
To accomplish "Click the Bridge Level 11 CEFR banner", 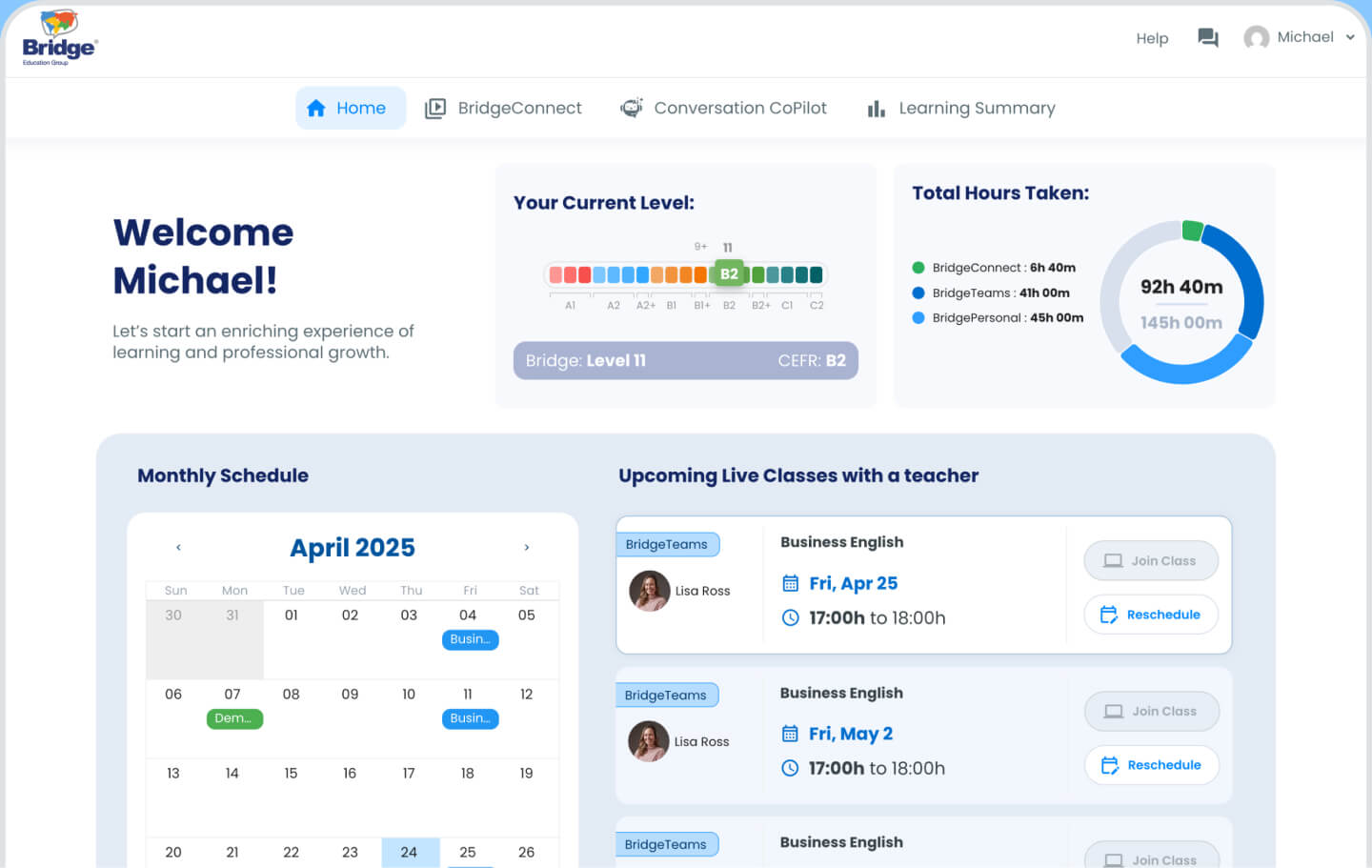I will coord(686,360).
